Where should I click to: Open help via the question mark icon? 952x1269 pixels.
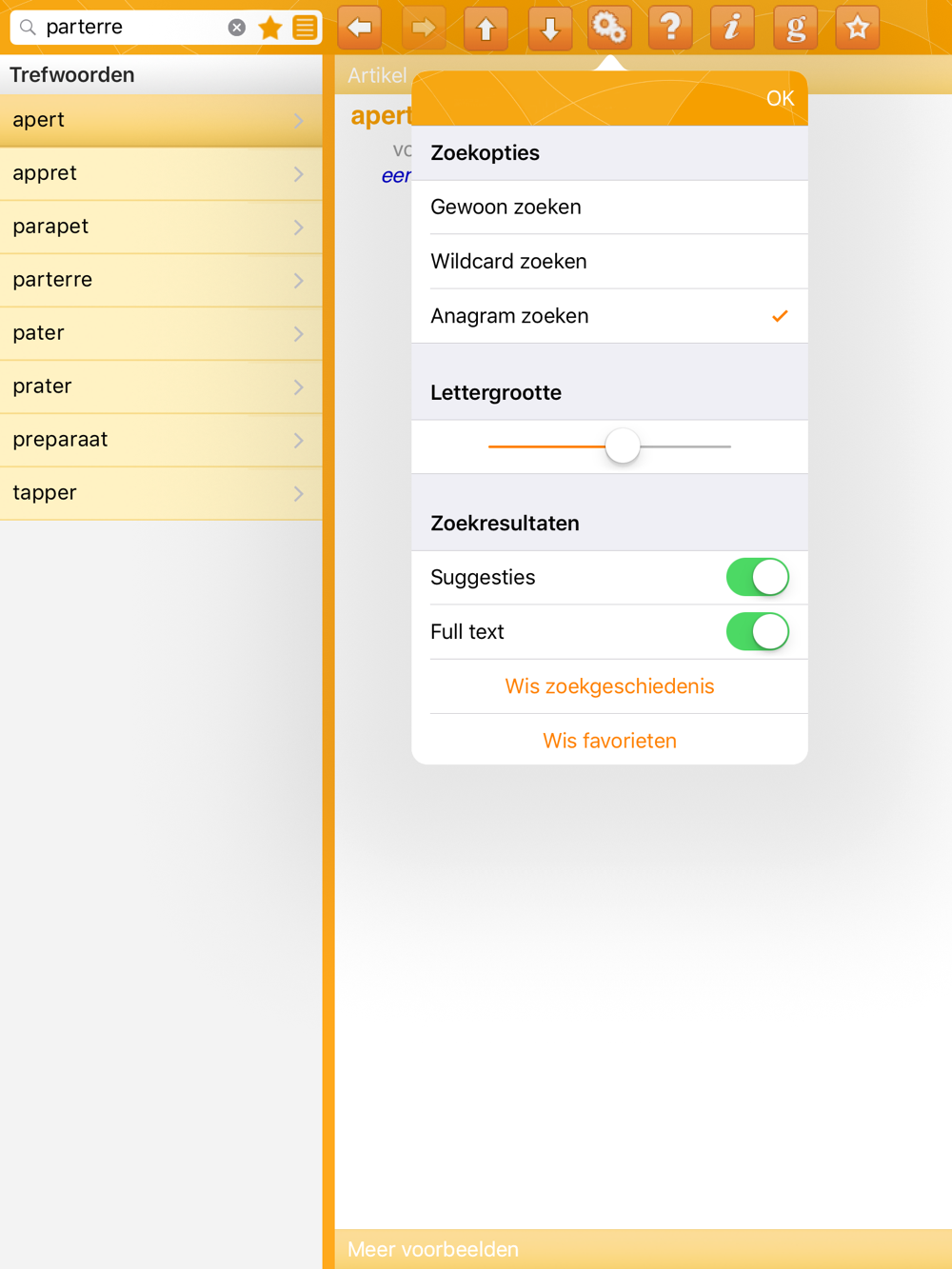coord(671,28)
